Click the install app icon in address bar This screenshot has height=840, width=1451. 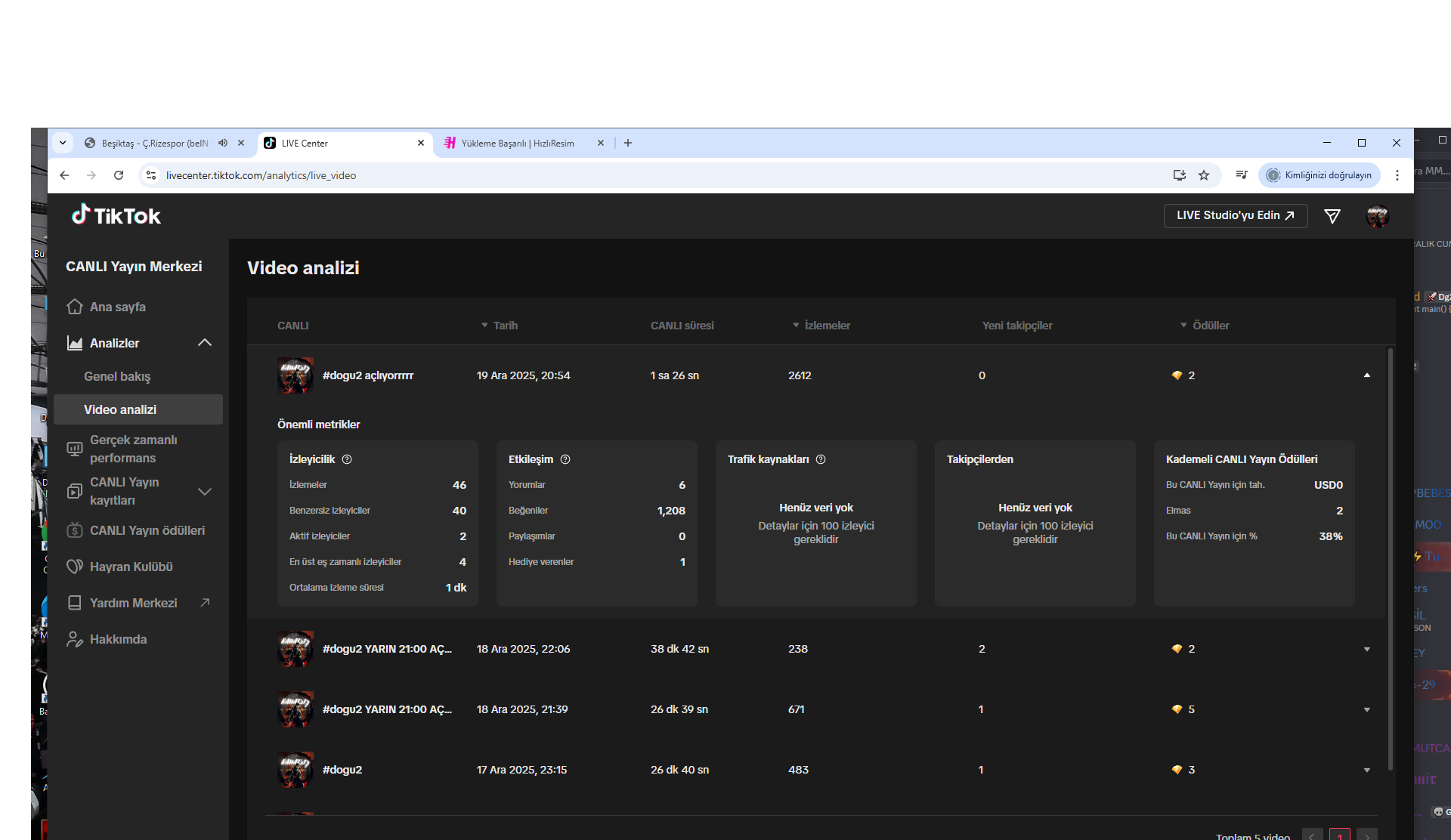coord(1180,175)
